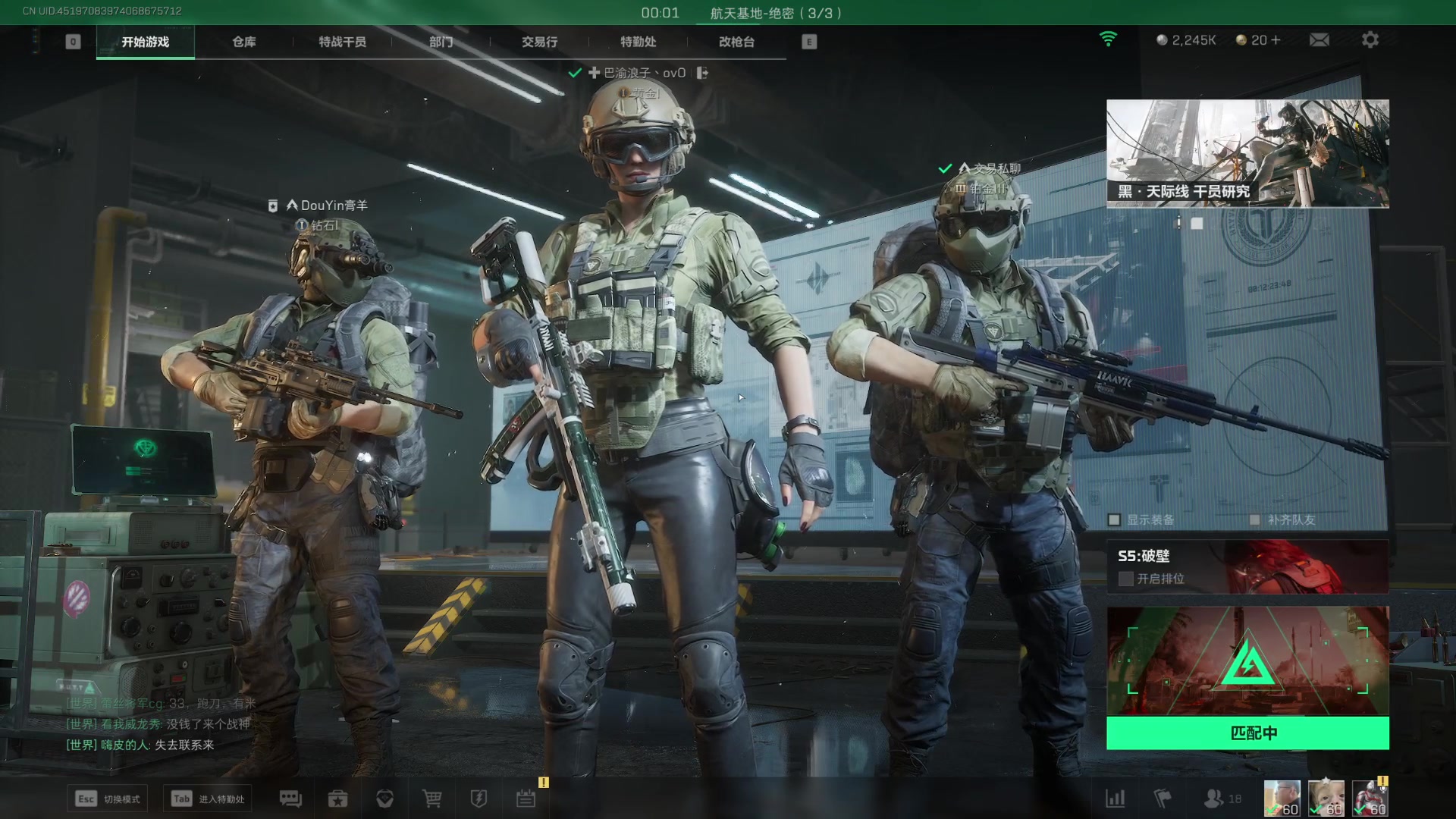The height and width of the screenshot is (819, 1456).
Task: Toggle the 补齐队友 checkbox
Action: [1254, 519]
